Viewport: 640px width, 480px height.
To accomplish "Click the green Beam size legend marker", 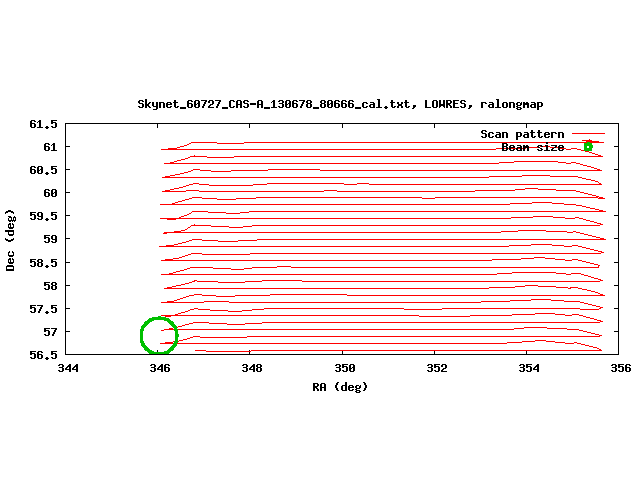I will pos(588,147).
